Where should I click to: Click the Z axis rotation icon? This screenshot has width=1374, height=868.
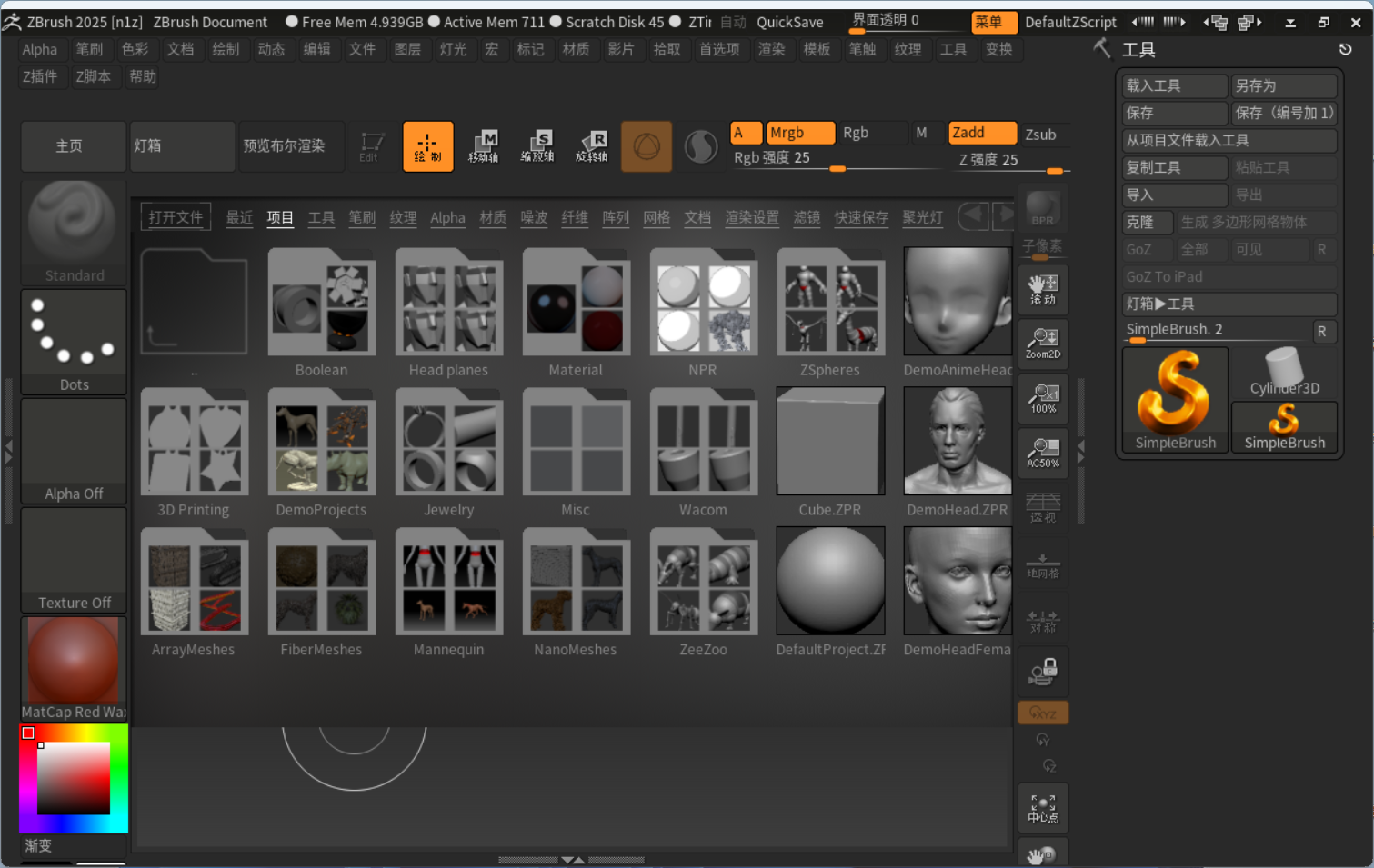click(1048, 765)
